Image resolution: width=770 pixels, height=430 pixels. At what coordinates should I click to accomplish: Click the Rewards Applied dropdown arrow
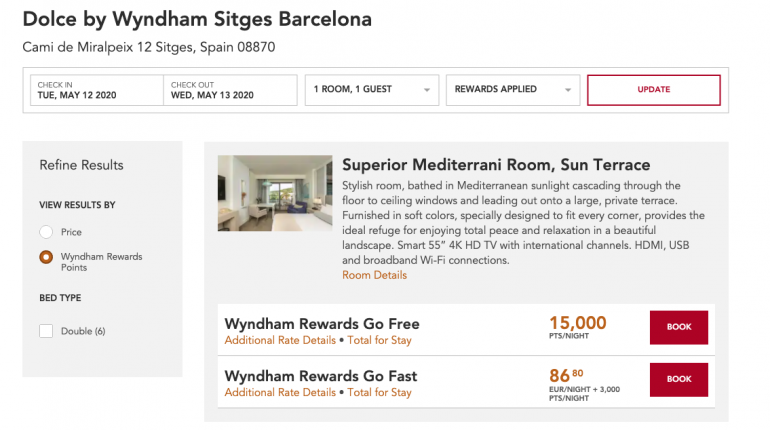(568, 90)
